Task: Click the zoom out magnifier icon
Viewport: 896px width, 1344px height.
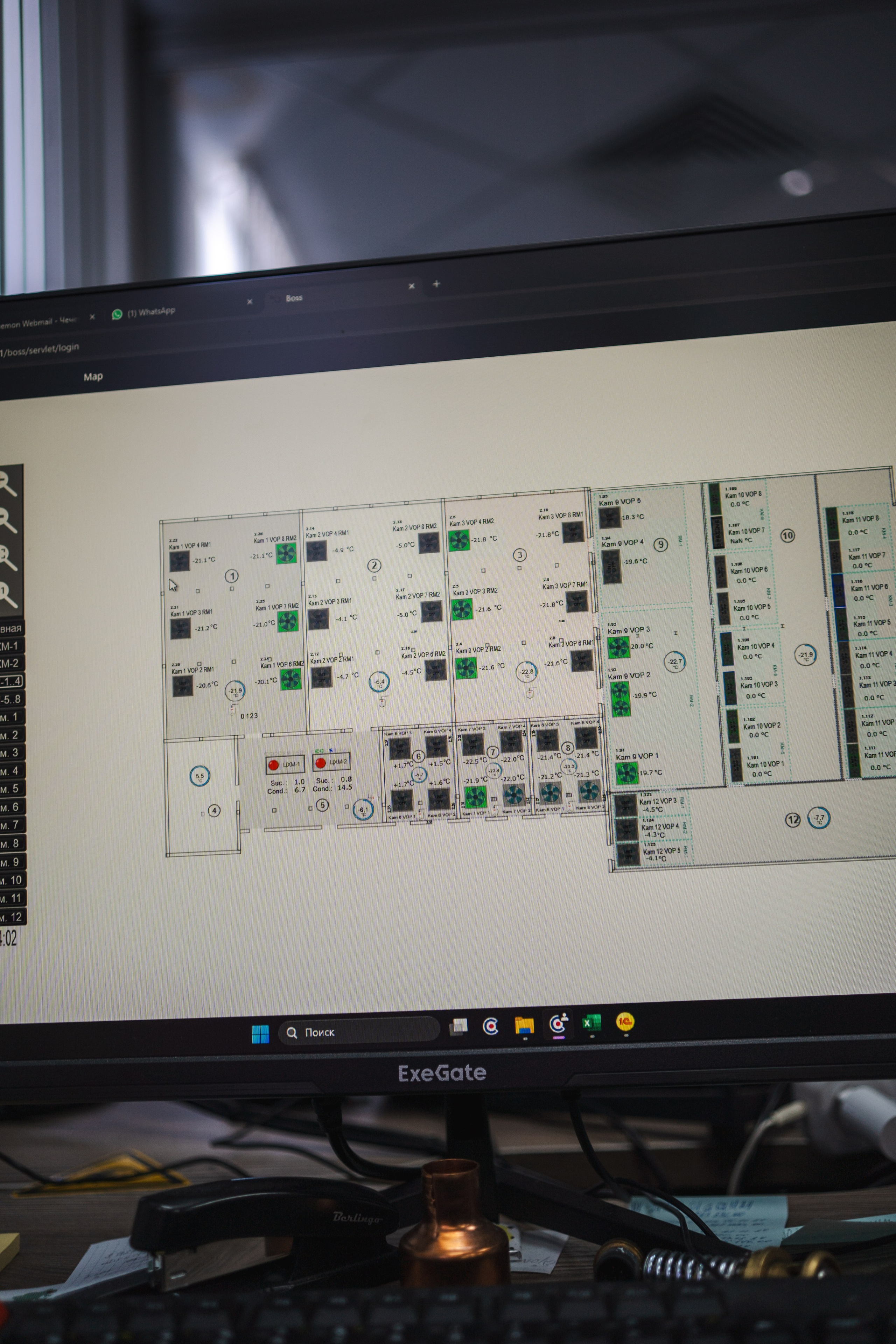Action: pos(7,520)
